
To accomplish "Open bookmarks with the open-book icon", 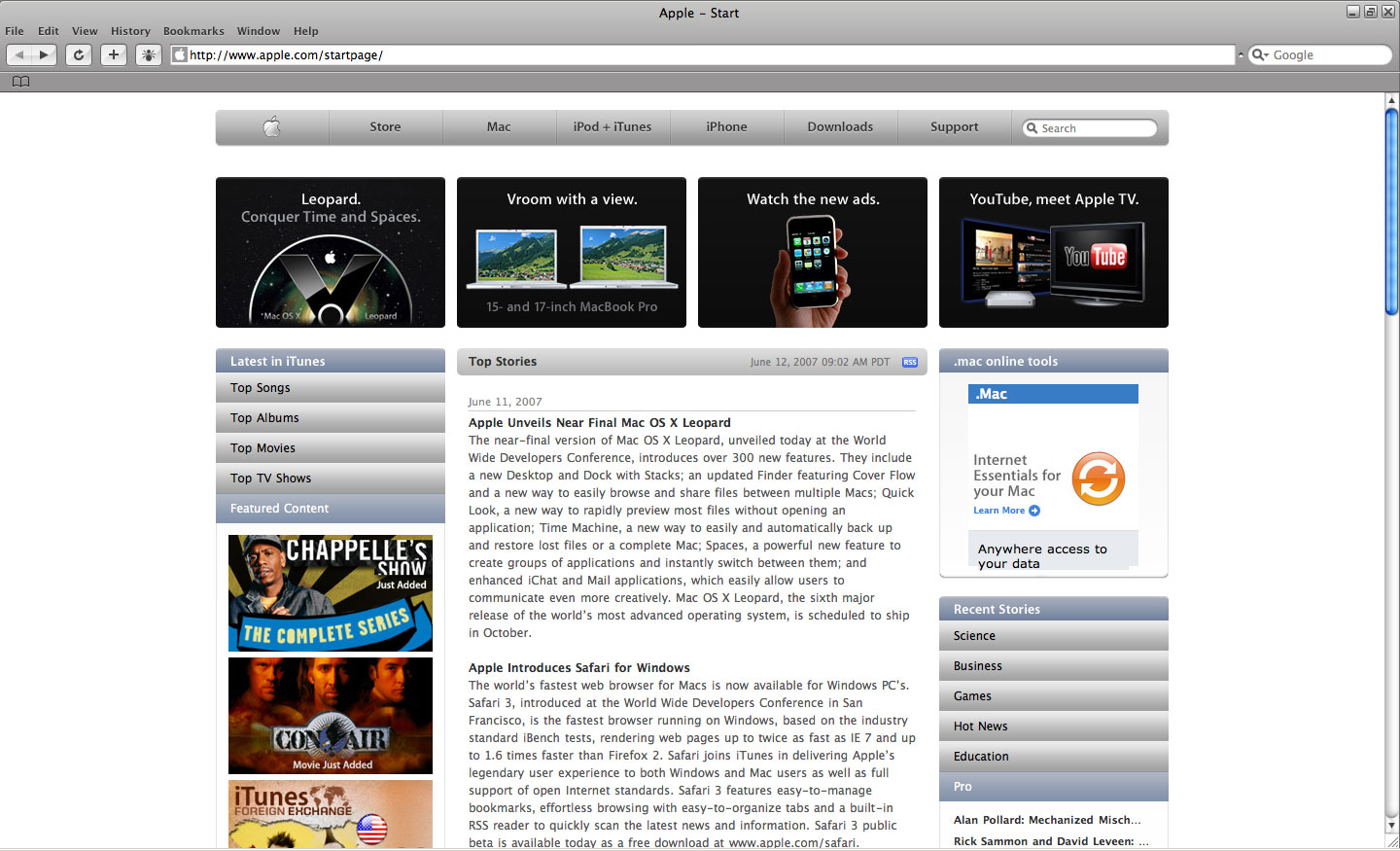I will tap(20, 82).
